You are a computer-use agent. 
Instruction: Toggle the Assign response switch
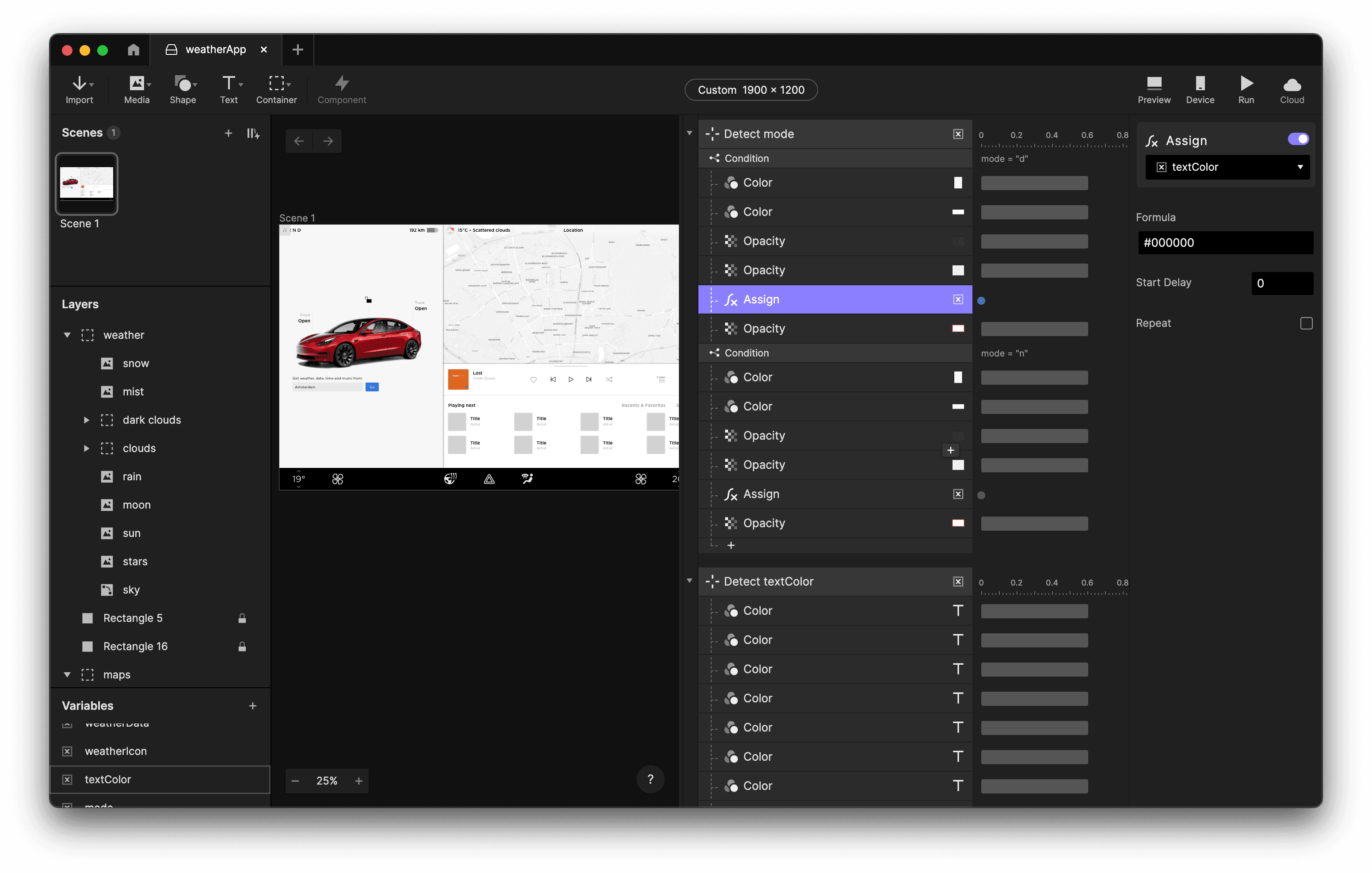1298,139
